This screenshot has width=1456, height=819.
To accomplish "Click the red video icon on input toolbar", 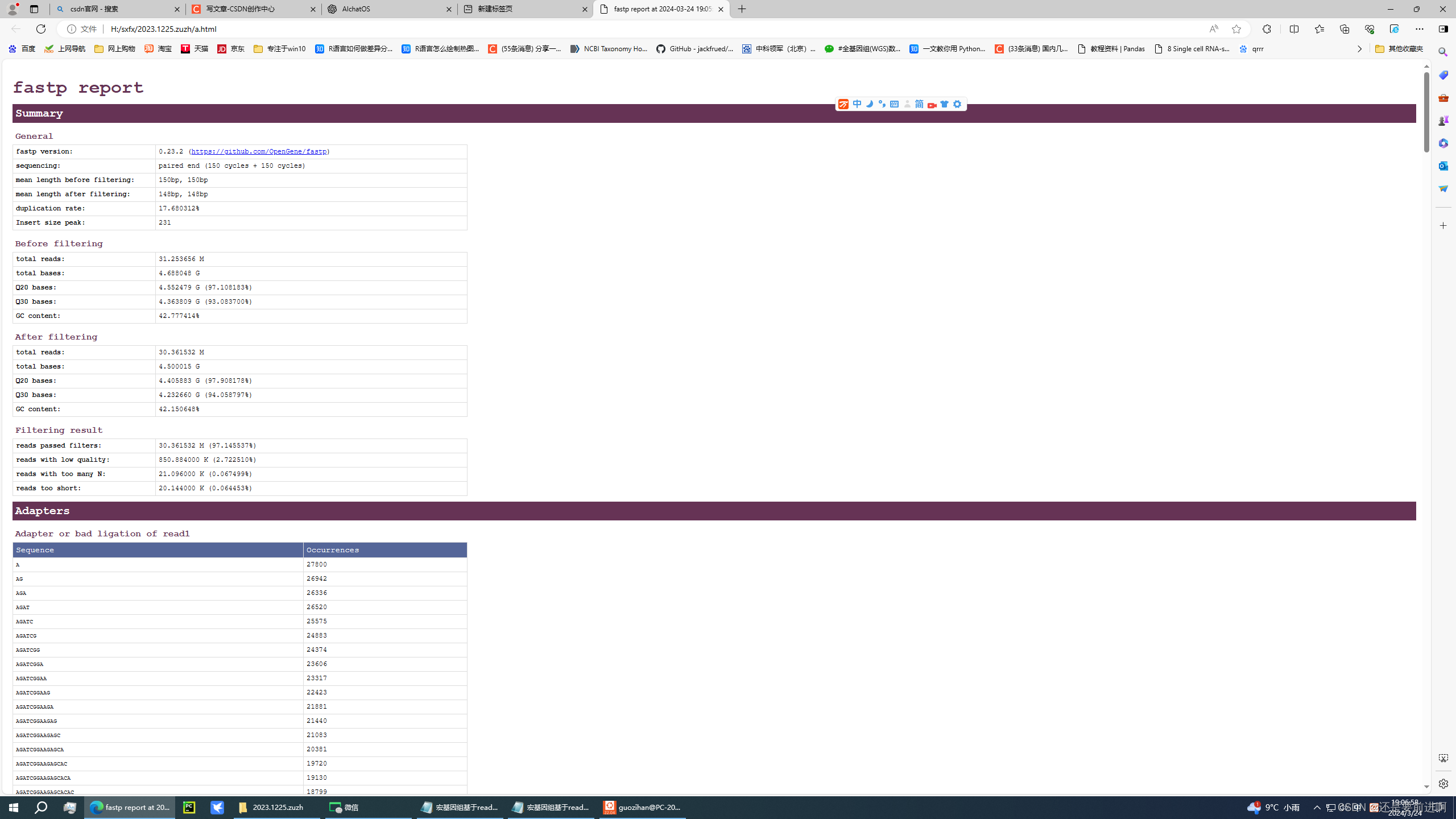I will (x=932, y=104).
